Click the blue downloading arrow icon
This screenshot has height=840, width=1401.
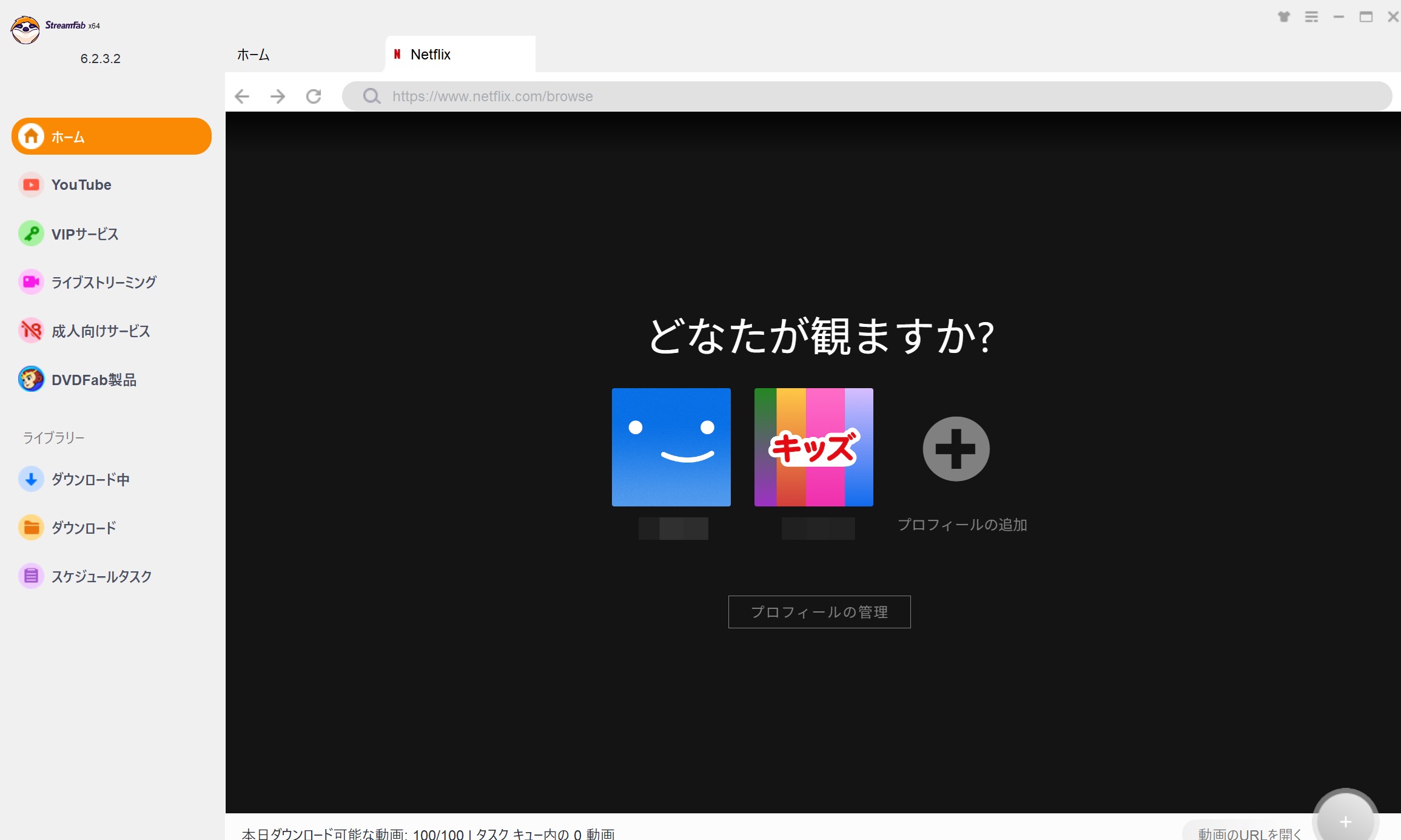click(31, 479)
